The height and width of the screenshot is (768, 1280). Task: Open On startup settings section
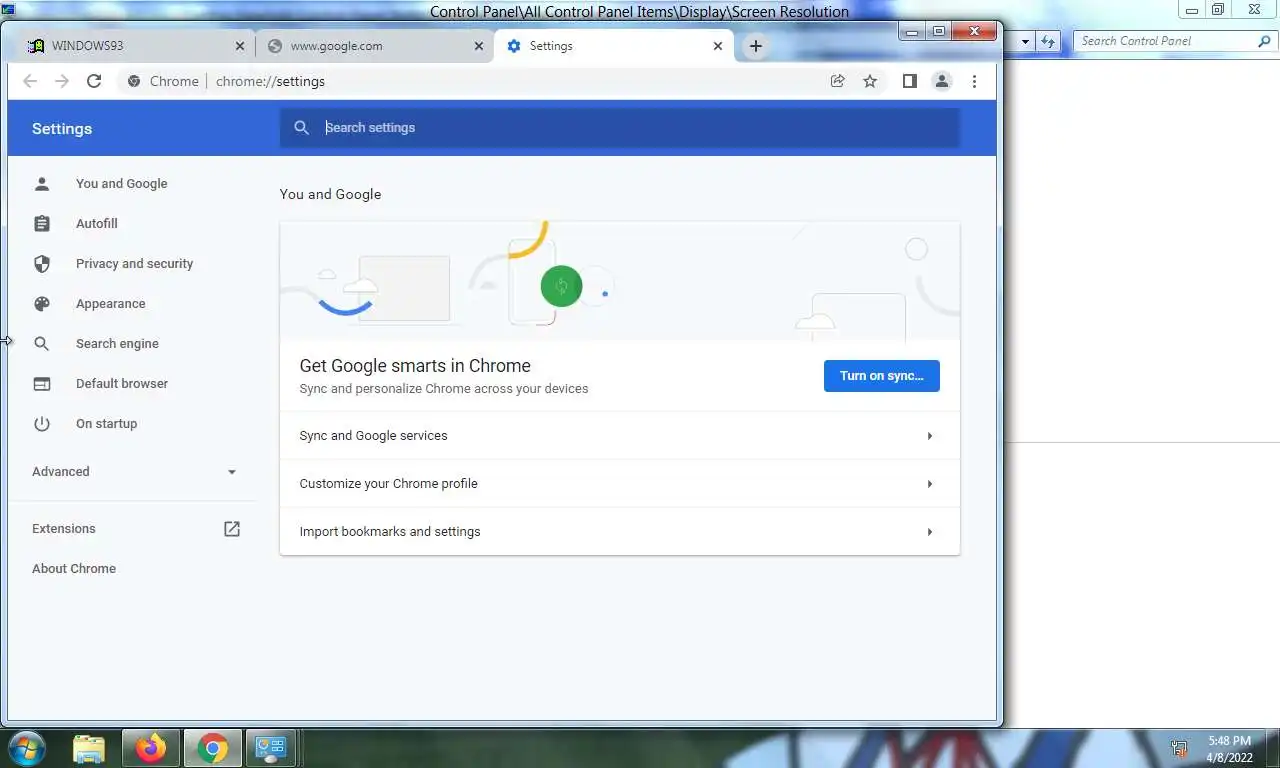(106, 424)
